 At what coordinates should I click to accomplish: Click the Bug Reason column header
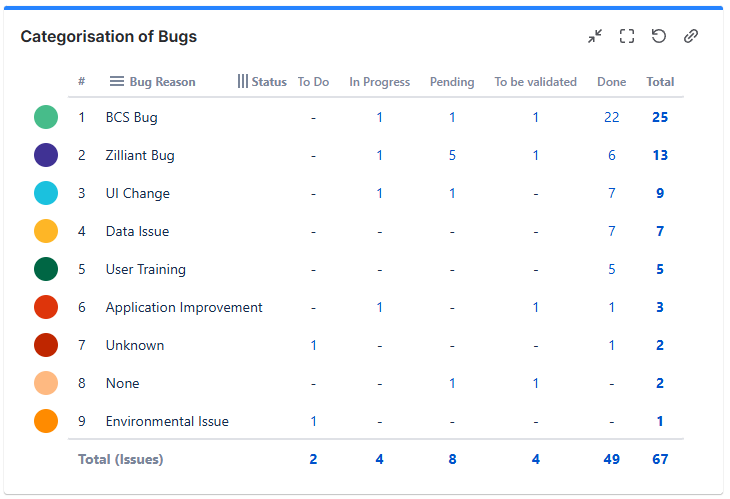point(162,82)
